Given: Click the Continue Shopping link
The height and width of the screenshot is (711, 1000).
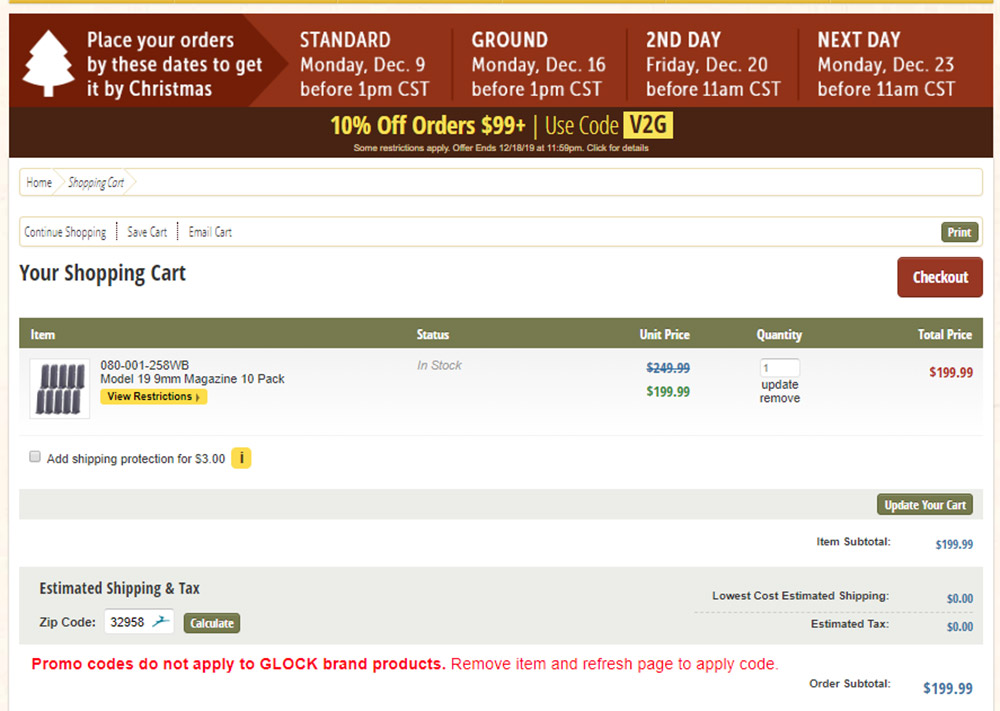Looking at the screenshot, I should pyautogui.click(x=65, y=232).
